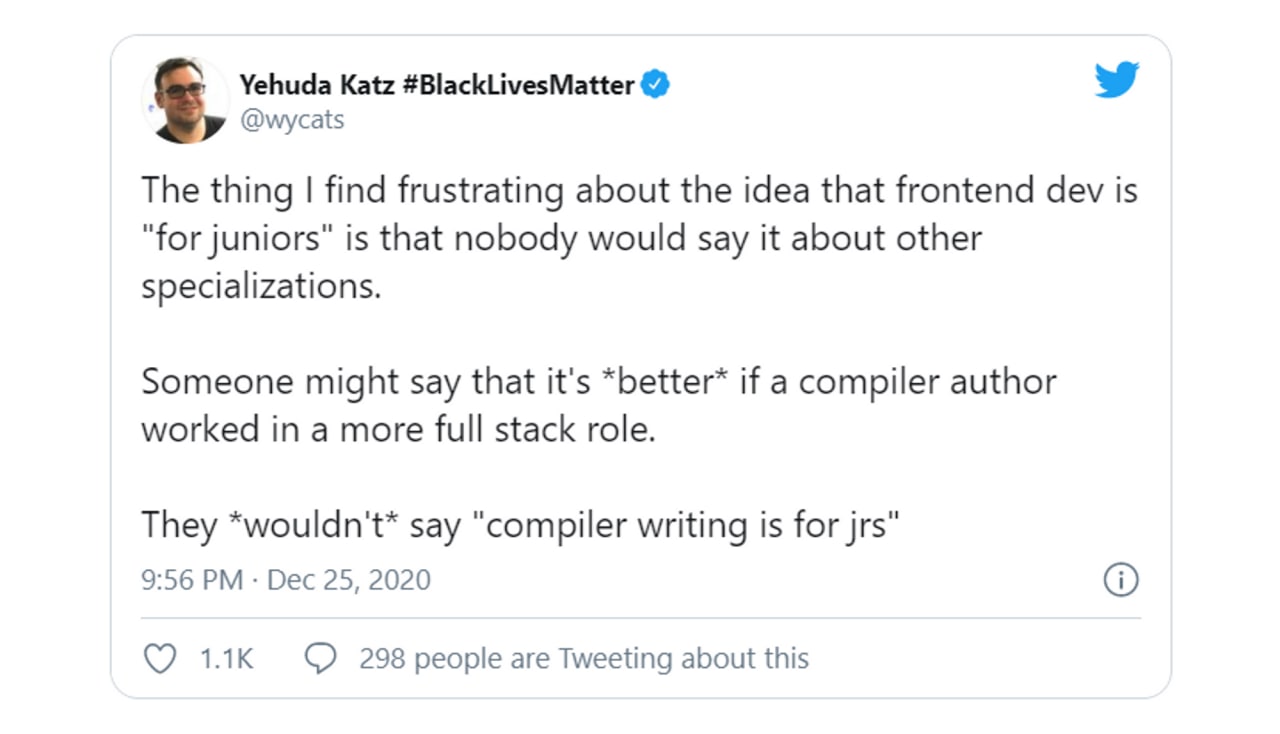Click the reply speech bubble icon
The height and width of the screenshot is (734, 1280).
319,658
